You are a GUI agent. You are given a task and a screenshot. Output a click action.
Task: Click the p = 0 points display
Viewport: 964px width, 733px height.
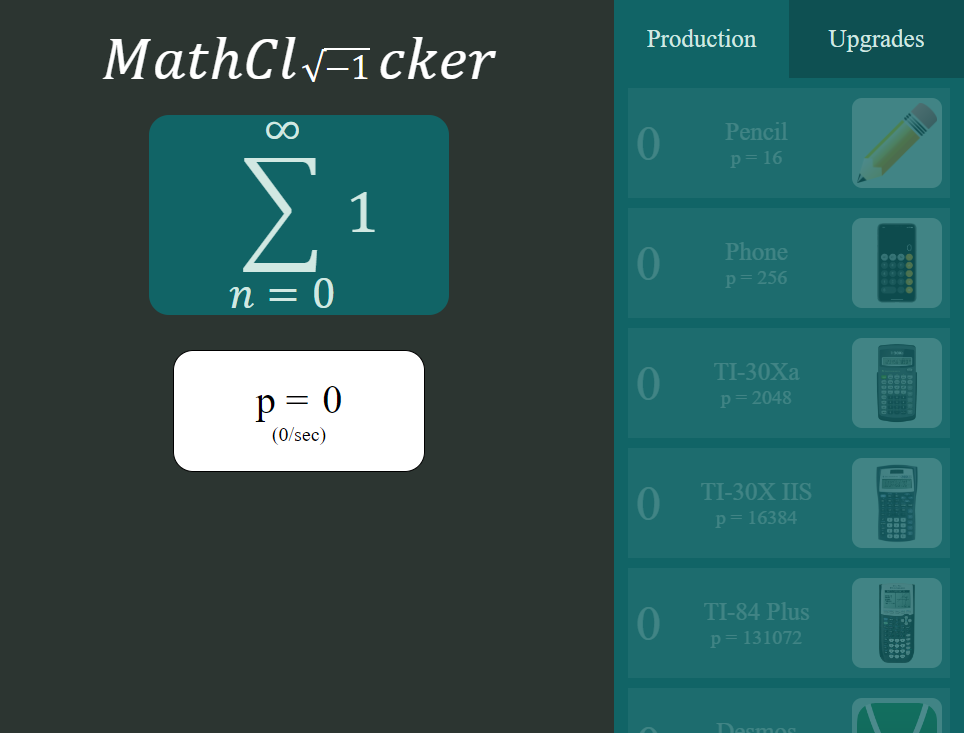coord(299,411)
